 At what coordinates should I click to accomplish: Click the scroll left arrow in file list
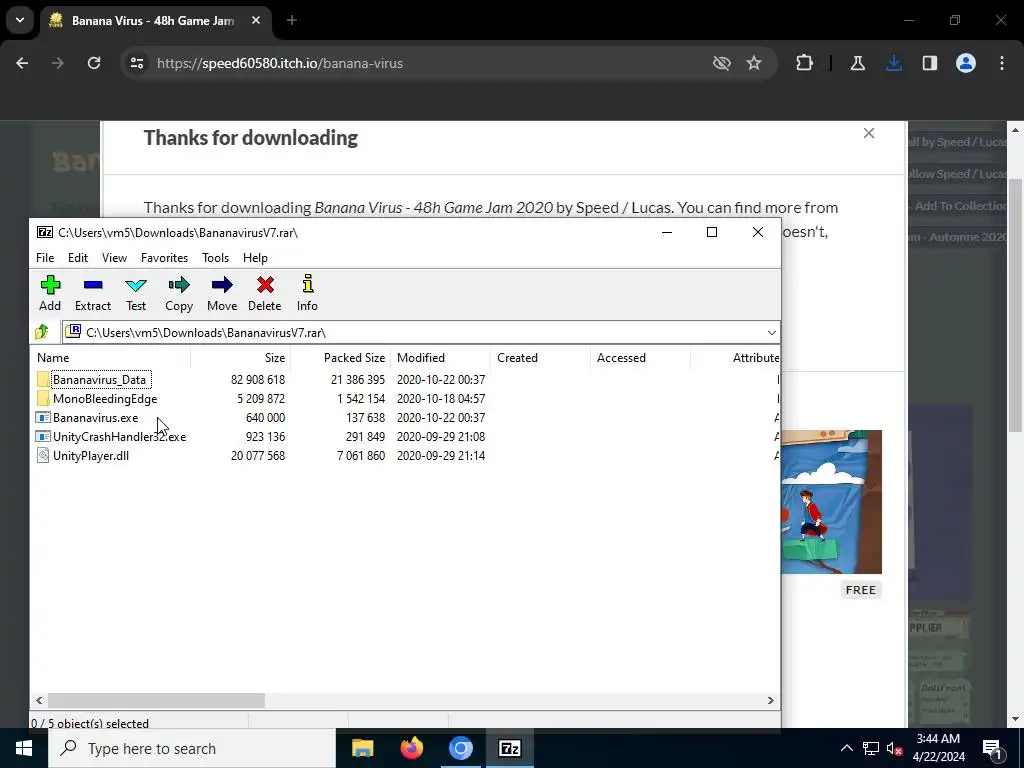pos(39,700)
